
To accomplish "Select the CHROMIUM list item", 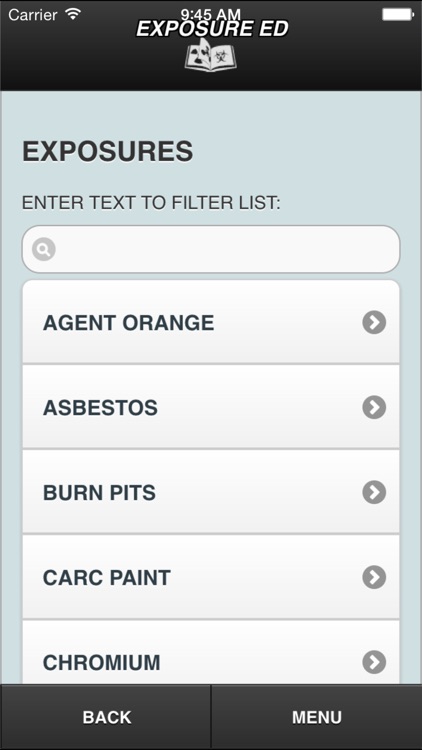I will pyautogui.click(x=211, y=652).
